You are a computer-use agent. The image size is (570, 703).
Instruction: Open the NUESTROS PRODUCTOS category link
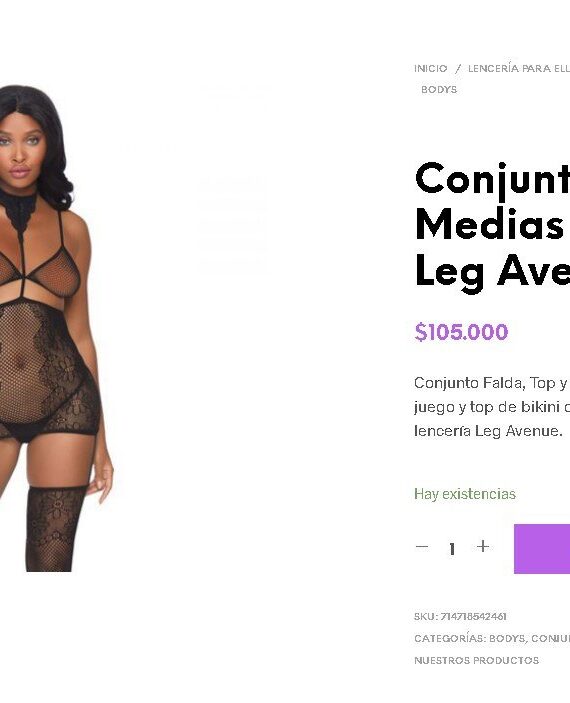[476, 660]
